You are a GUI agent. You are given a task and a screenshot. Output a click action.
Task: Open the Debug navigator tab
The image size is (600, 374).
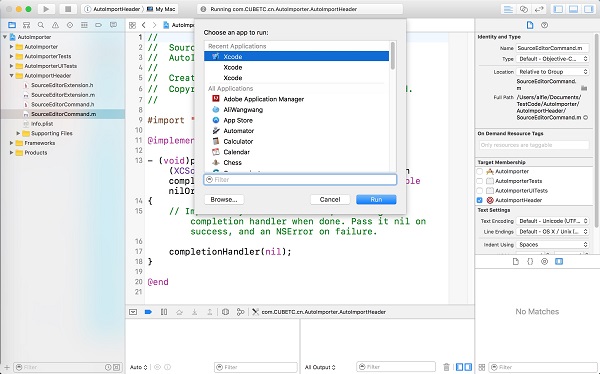pyautogui.click(x=84, y=25)
